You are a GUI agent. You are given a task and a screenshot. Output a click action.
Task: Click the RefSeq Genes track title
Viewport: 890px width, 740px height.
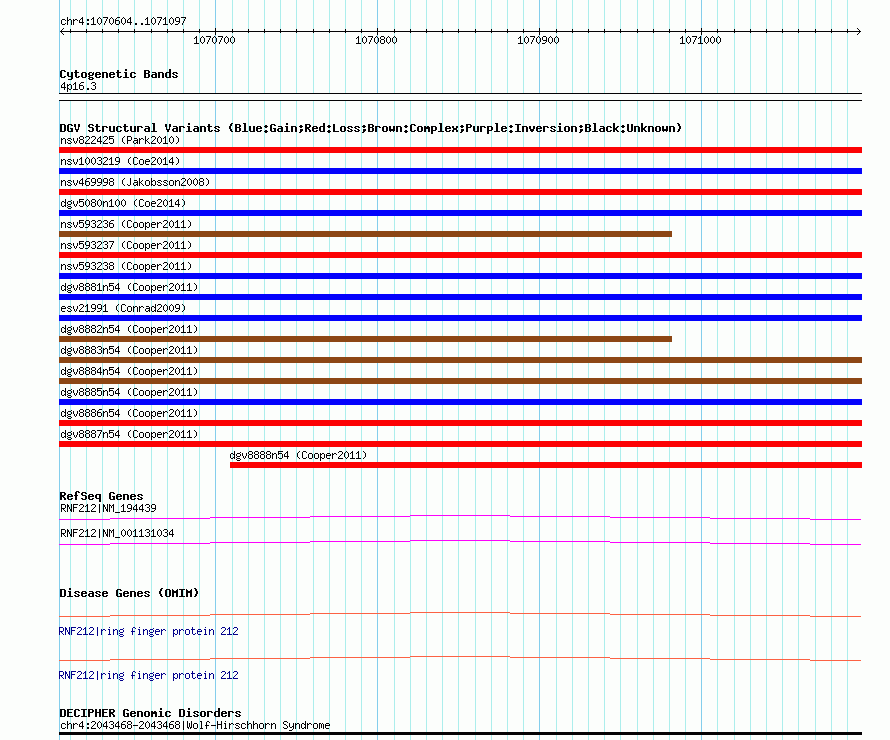pos(101,496)
